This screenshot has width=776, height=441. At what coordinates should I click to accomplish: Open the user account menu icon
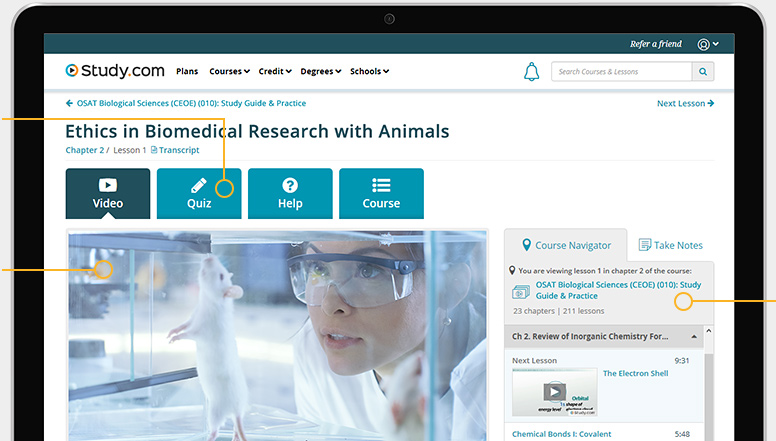click(708, 44)
